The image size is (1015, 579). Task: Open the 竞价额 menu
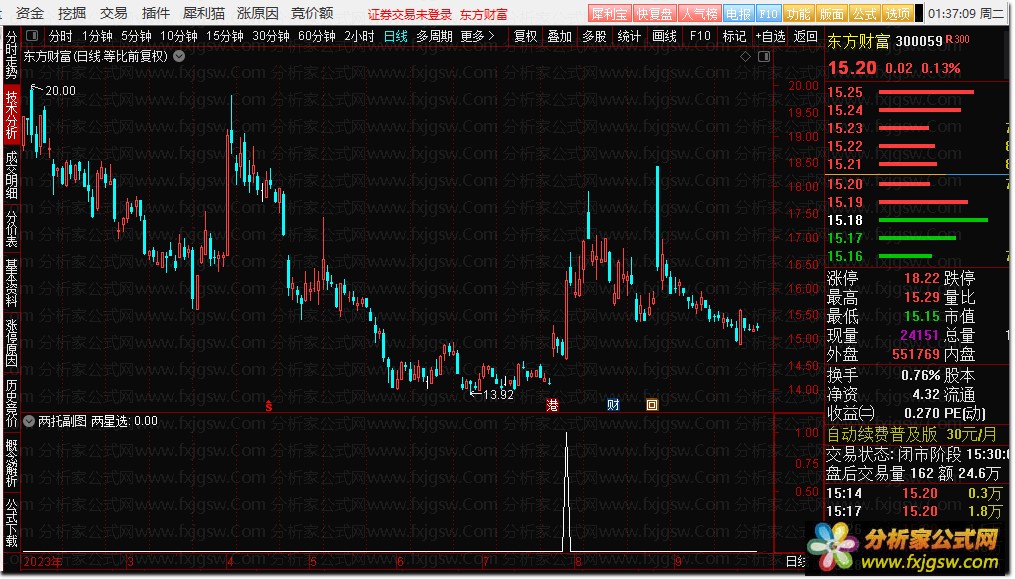pos(312,13)
